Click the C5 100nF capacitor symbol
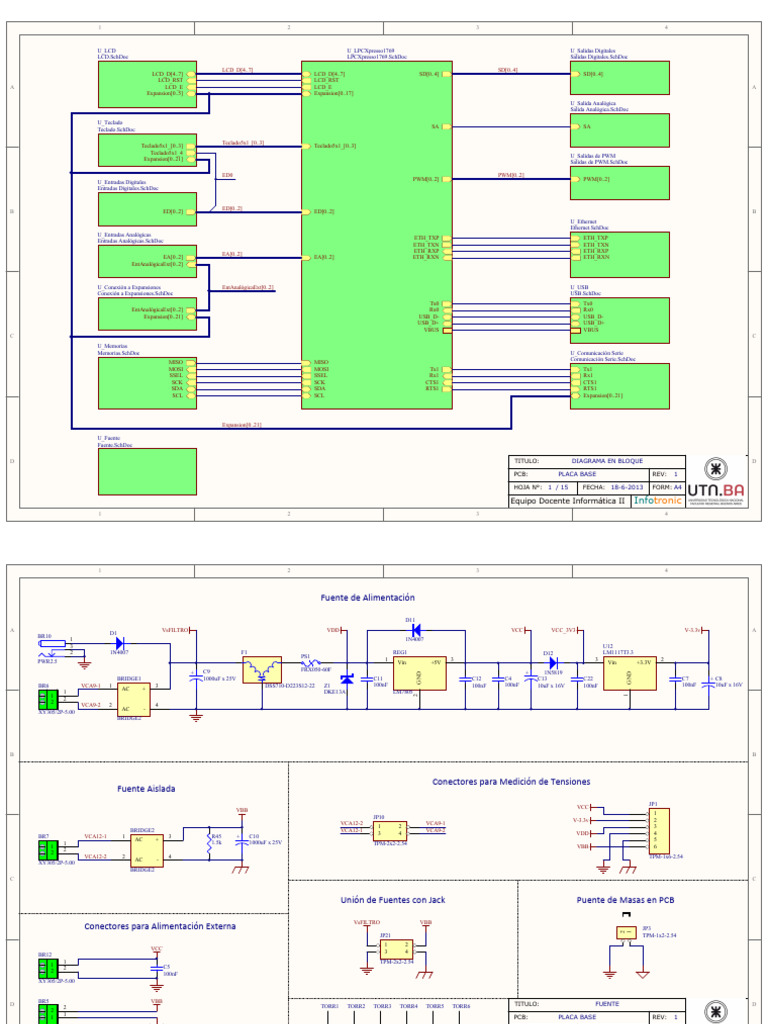 click(x=156, y=969)
